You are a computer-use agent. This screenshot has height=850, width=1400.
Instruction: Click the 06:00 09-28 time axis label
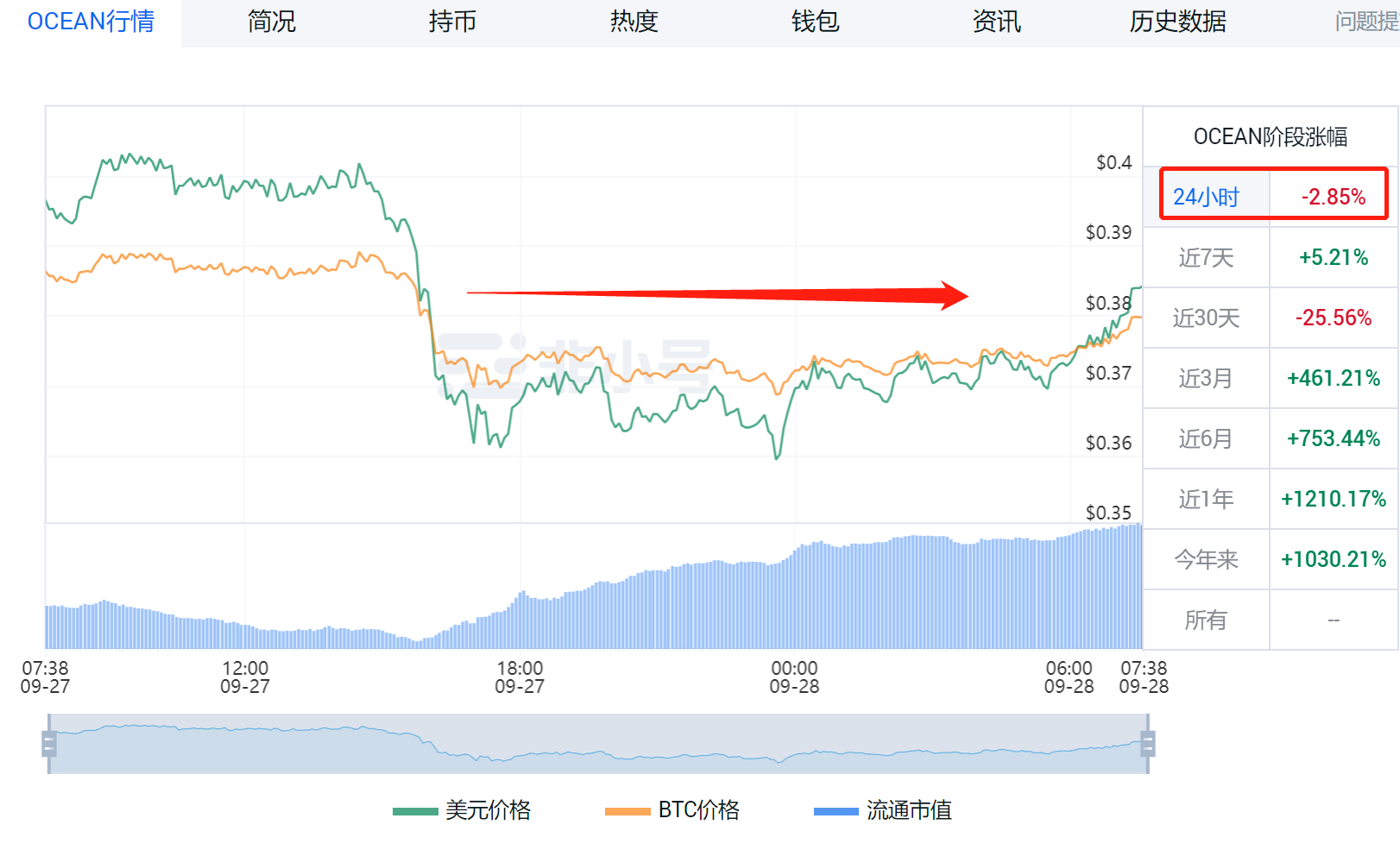1069,677
